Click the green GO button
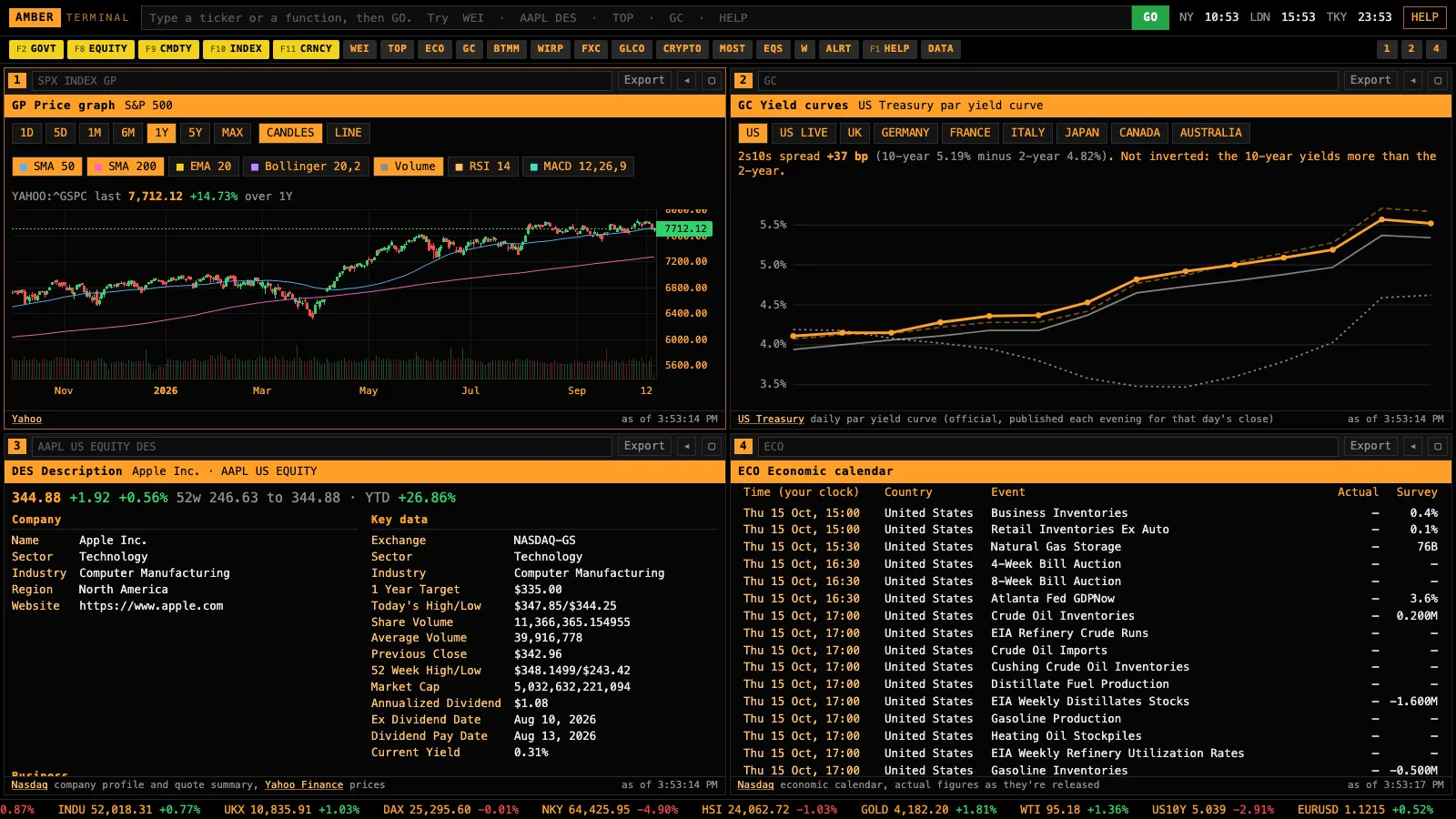The image size is (1456, 819). [x=1150, y=17]
